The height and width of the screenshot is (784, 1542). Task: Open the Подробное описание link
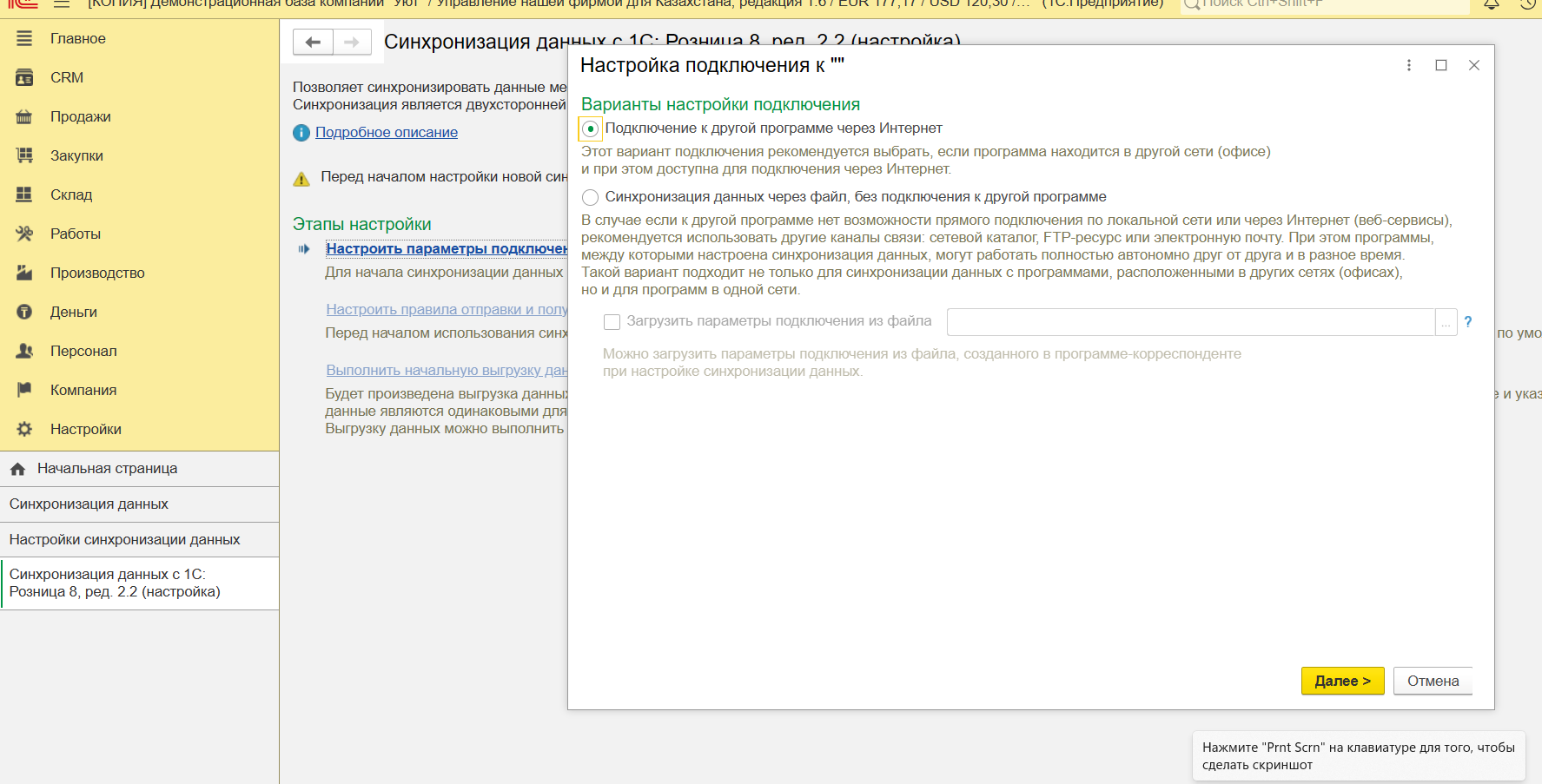point(386,133)
